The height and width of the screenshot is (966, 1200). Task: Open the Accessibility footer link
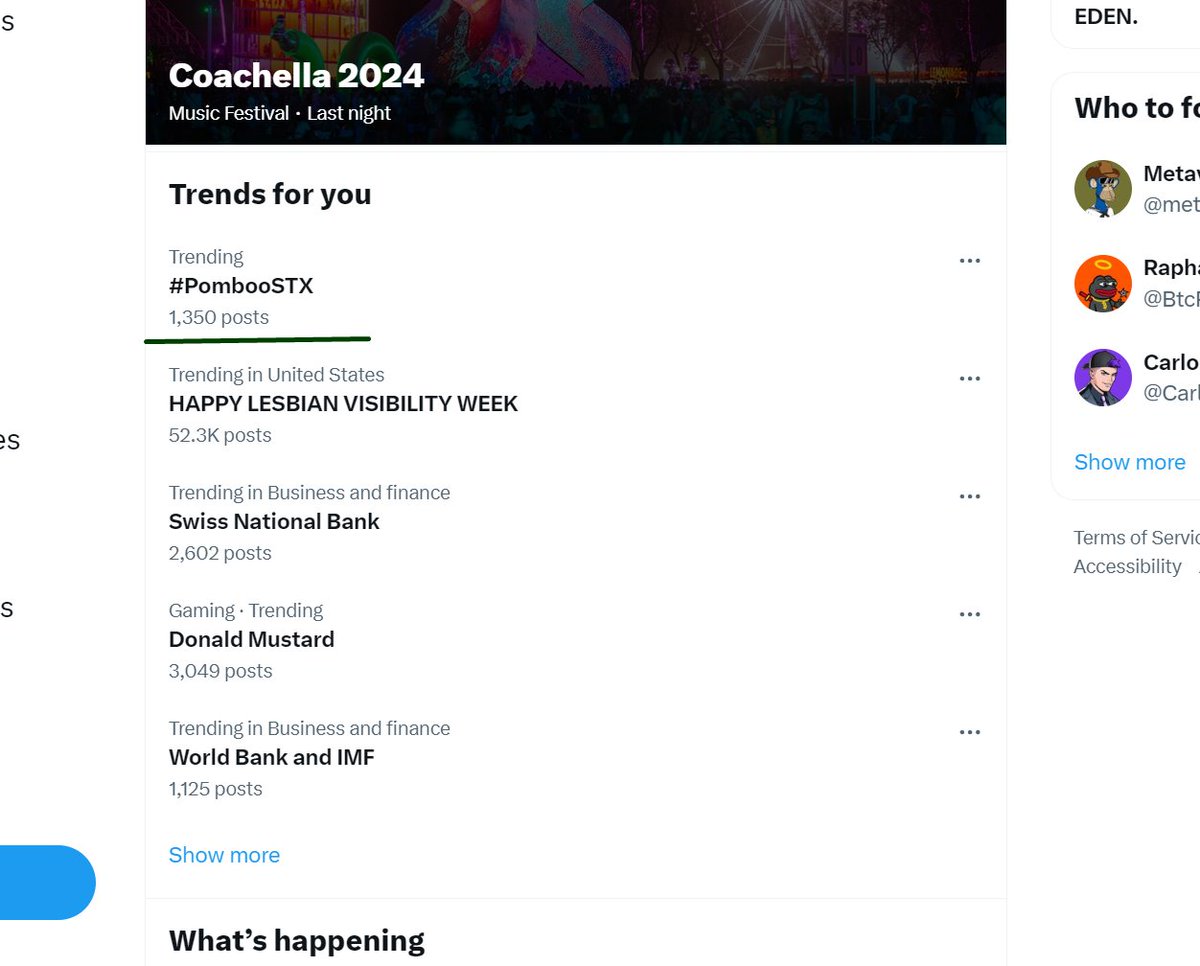1127,567
